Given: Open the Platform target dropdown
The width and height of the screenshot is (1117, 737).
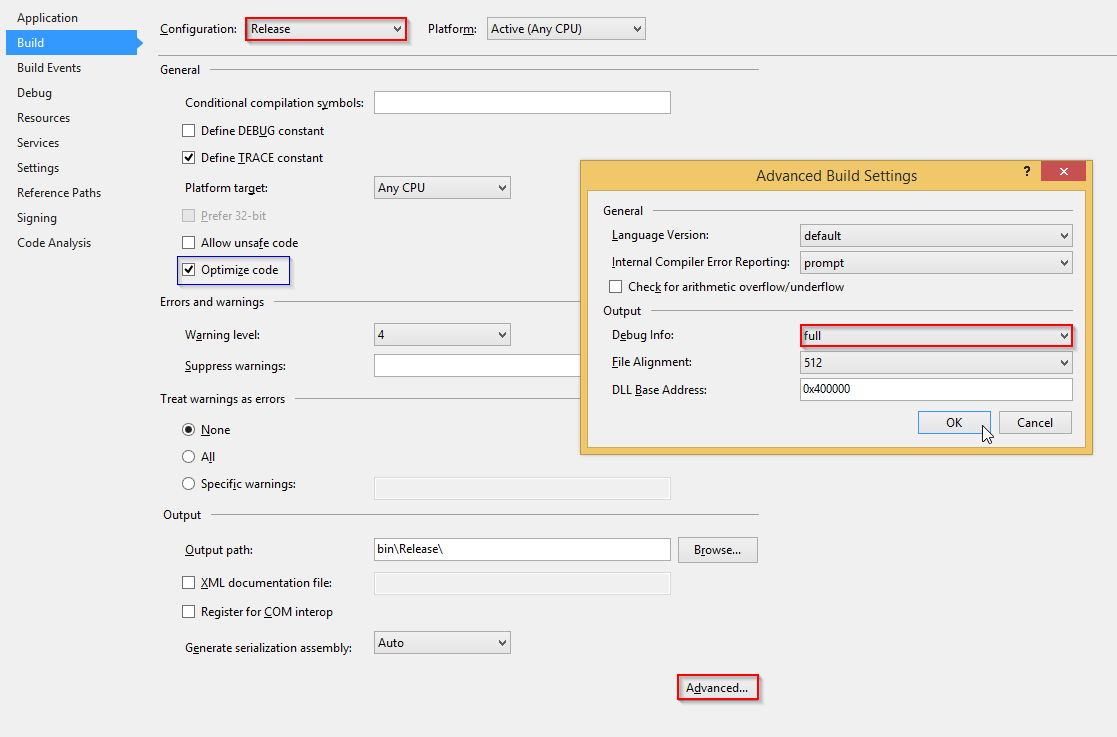Looking at the screenshot, I should tap(442, 188).
